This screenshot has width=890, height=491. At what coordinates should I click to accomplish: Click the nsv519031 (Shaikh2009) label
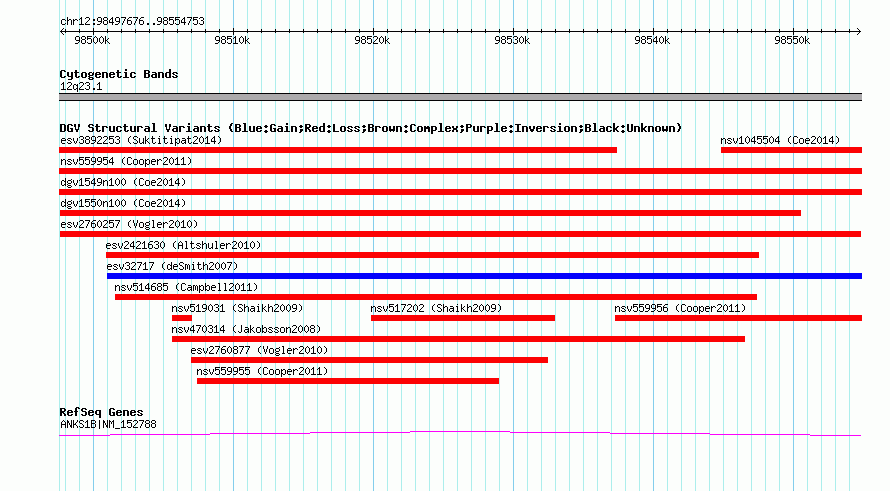pyautogui.click(x=237, y=308)
